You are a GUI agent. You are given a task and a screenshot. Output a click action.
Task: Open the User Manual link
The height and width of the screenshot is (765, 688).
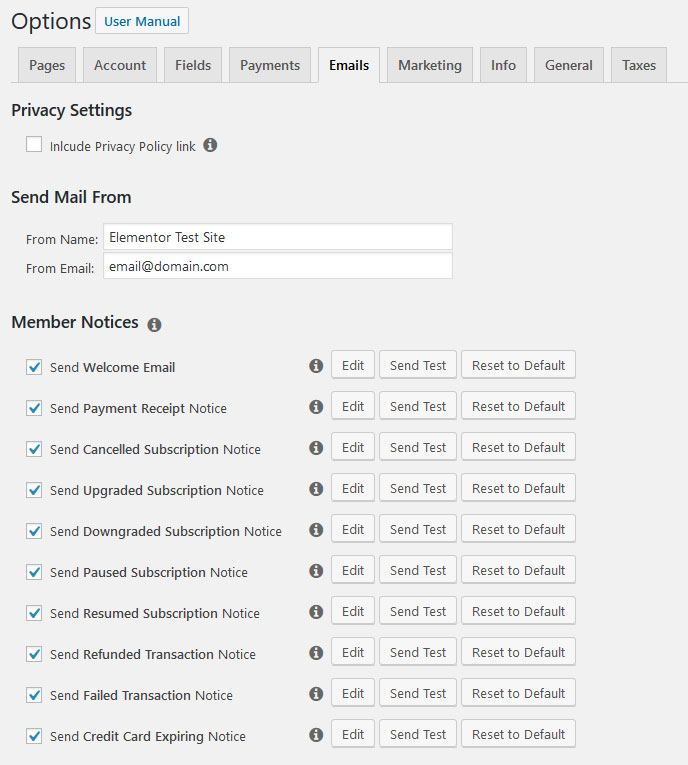142,21
